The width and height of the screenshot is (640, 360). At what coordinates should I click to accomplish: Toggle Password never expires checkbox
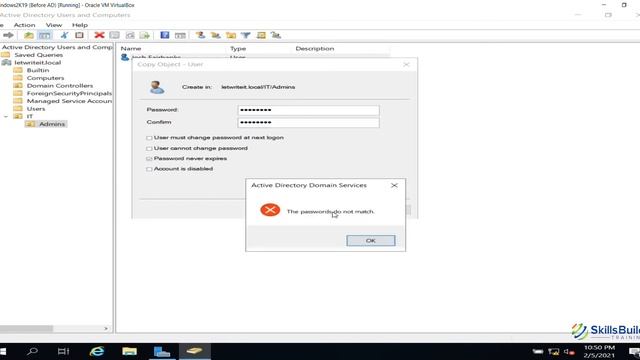point(149,159)
